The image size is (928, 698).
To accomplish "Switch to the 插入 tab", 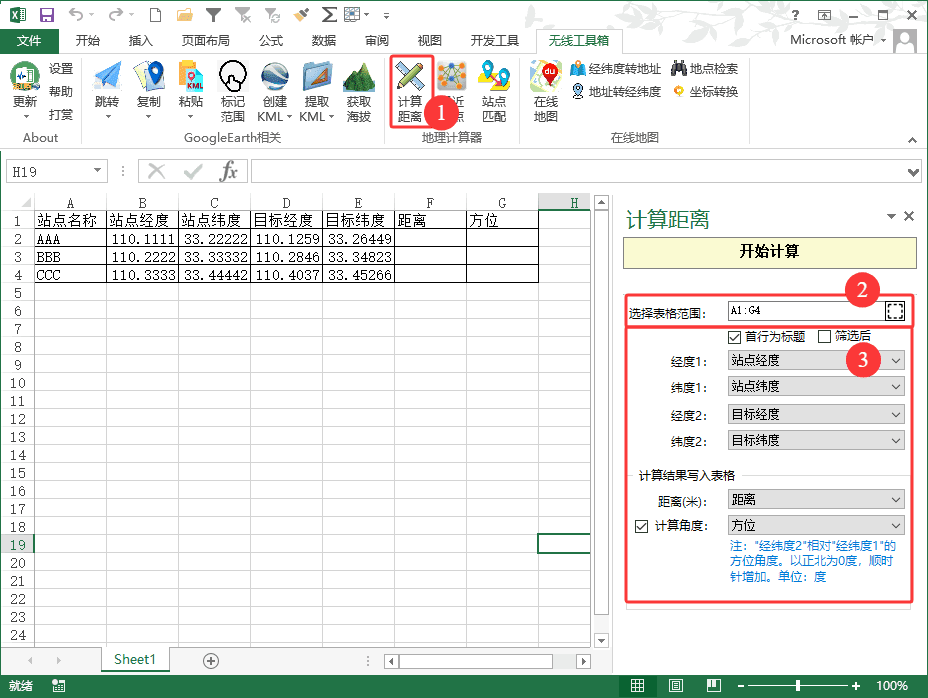I will click(x=141, y=41).
